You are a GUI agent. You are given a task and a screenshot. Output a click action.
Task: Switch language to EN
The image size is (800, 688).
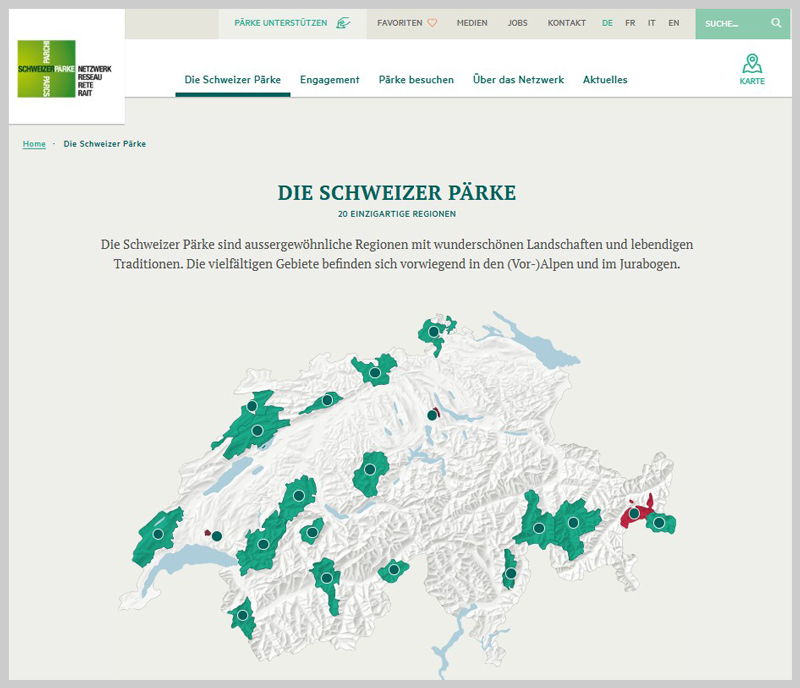(x=674, y=23)
